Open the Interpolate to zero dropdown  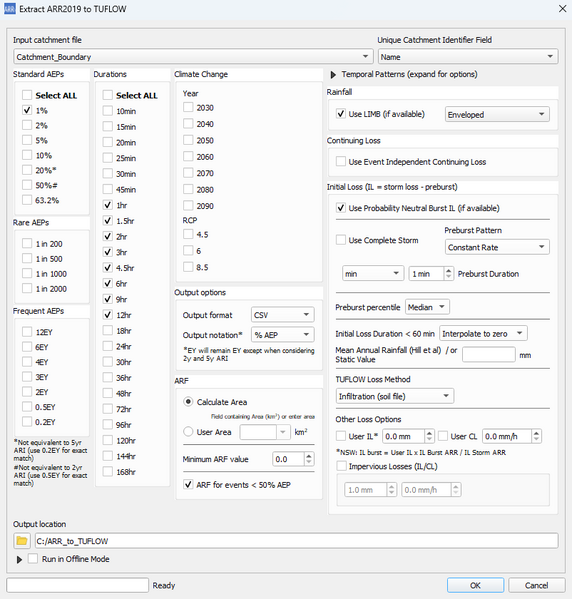pyautogui.click(x=483, y=333)
